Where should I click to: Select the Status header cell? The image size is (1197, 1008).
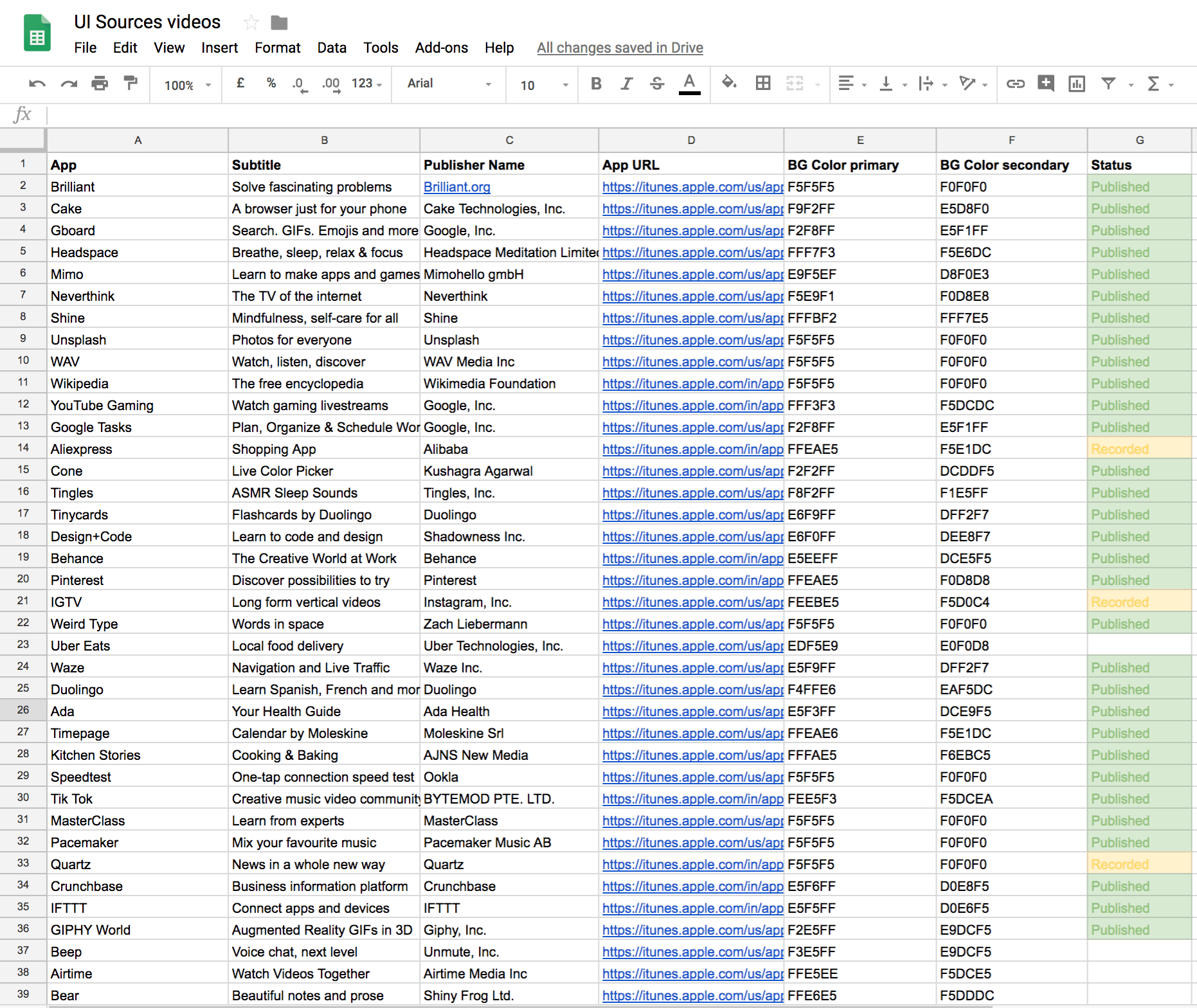pos(1139,165)
